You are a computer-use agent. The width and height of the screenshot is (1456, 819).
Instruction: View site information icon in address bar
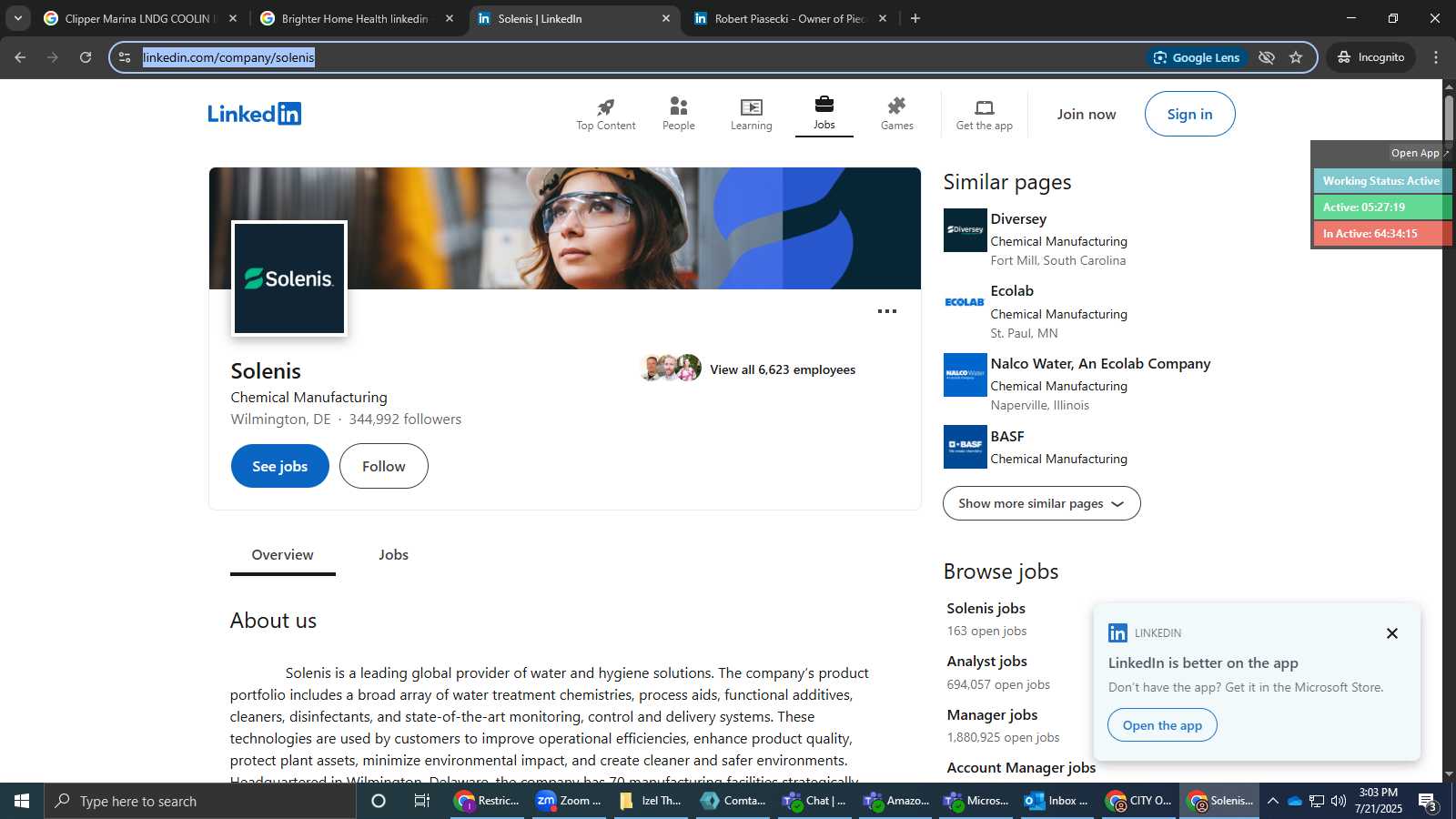click(x=125, y=57)
